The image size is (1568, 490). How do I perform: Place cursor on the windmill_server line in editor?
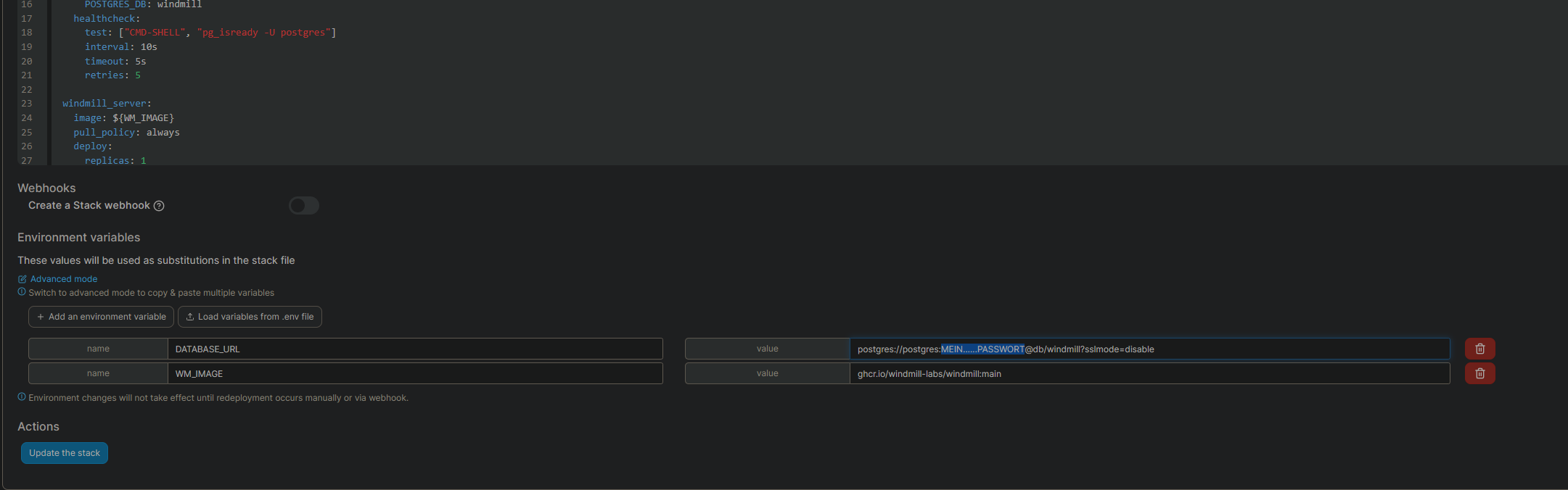(107, 104)
